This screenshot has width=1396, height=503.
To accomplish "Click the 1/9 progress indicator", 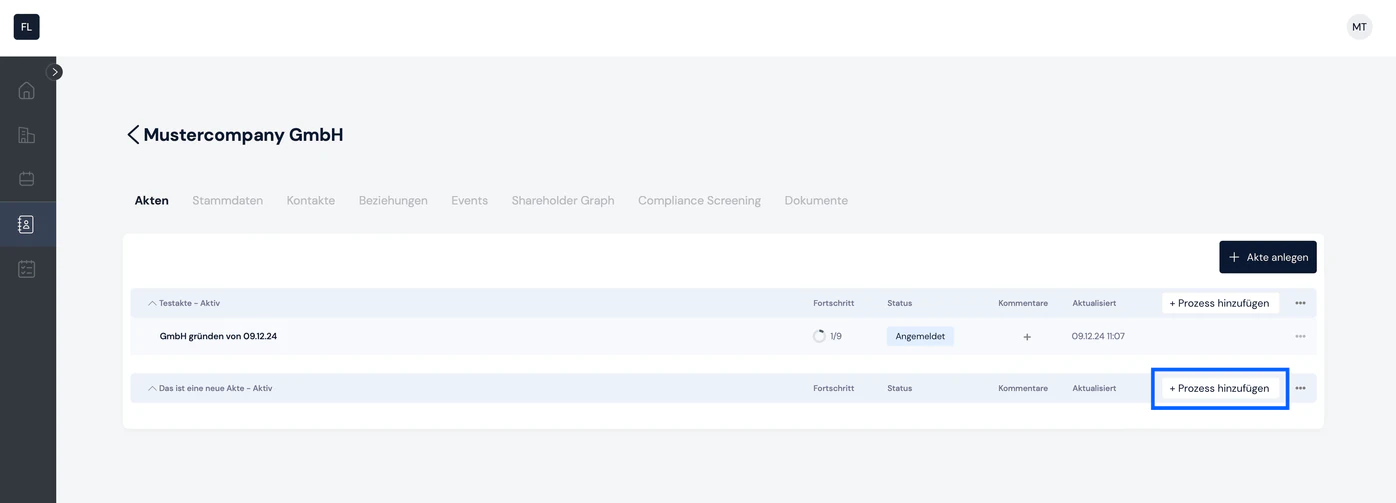I will click(x=828, y=336).
